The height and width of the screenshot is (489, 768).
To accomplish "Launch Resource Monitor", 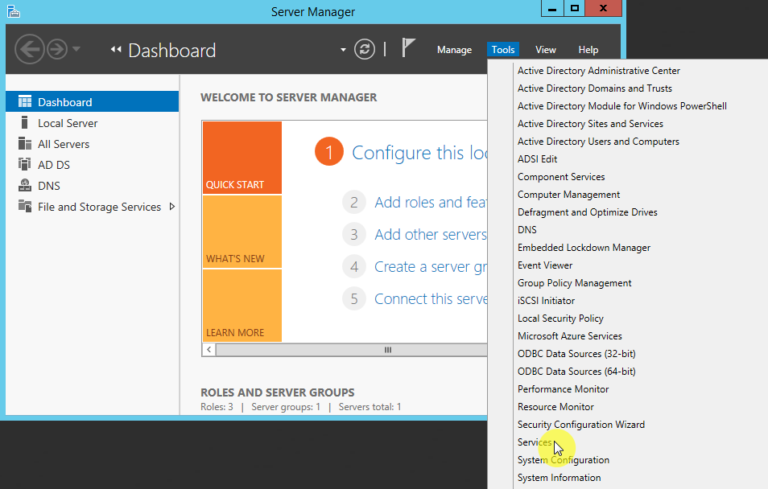I will (555, 406).
